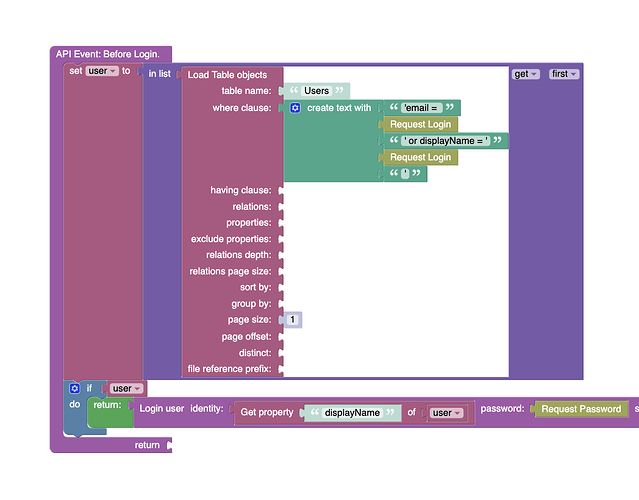Edit the displayName property text field
The height and width of the screenshot is (500, 639).
[x=352, y=412]
